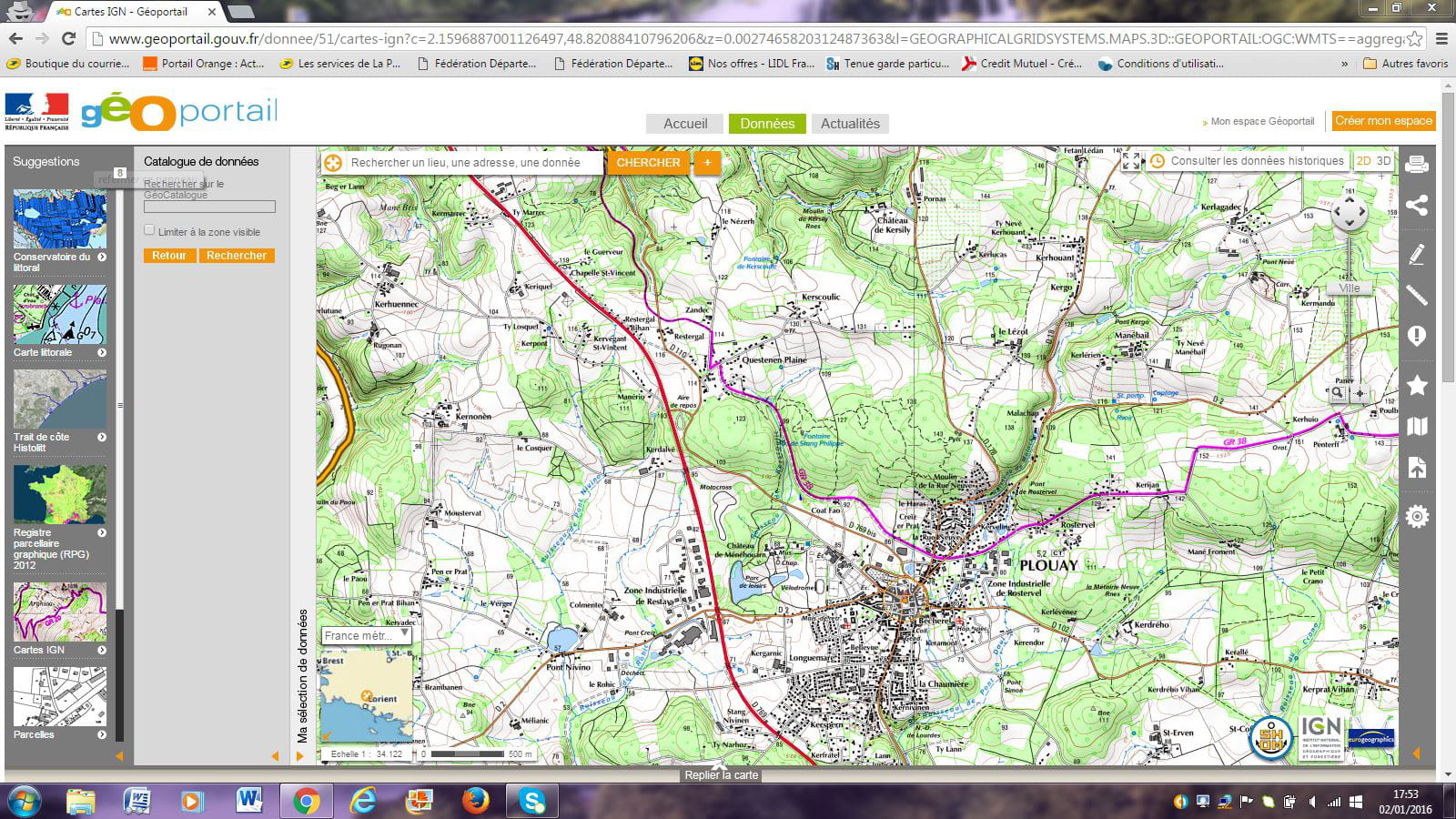Open 'Autres favoris' bookmarks folder
Image resolution: width=1456 pixels, height=819 pixels.
[1405, 64]
